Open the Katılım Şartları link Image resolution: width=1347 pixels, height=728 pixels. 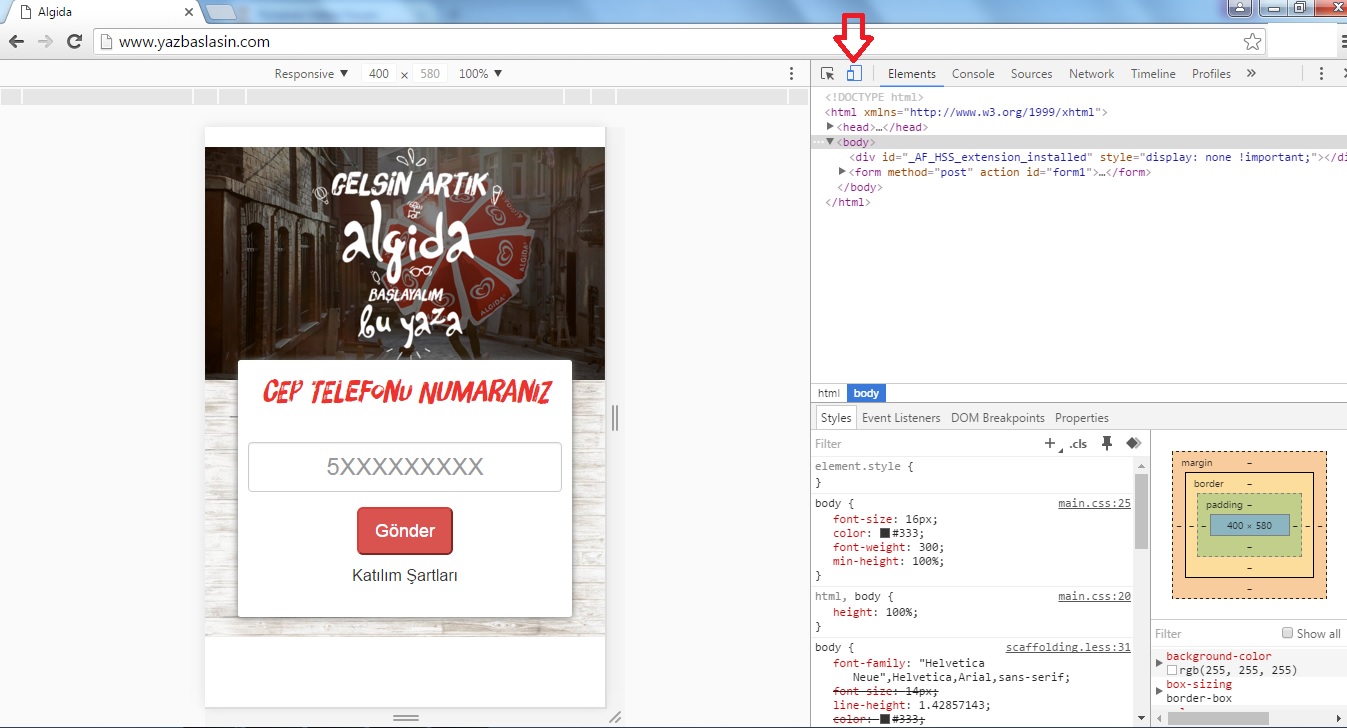pyautogui.click(x=405, y=576)
